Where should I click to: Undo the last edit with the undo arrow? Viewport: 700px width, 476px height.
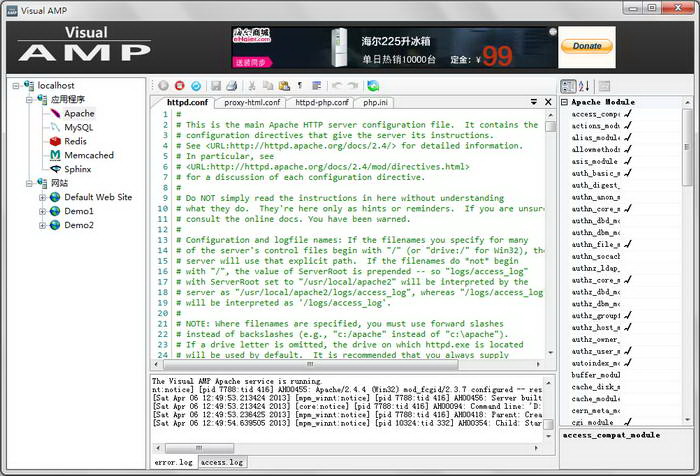(x=337, y=86)
